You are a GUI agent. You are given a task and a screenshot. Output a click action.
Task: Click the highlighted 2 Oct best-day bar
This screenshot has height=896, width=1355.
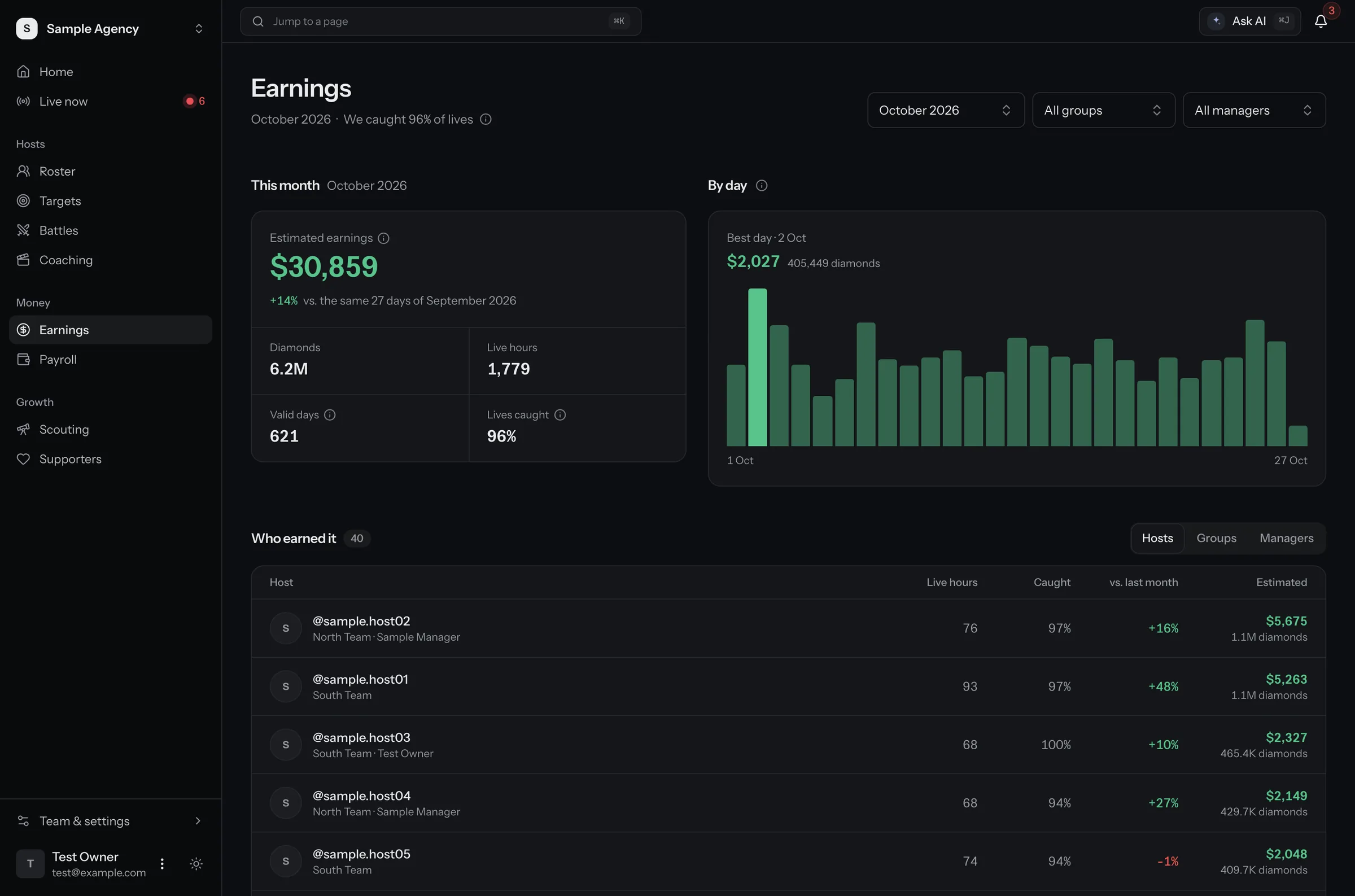(758, 368)
